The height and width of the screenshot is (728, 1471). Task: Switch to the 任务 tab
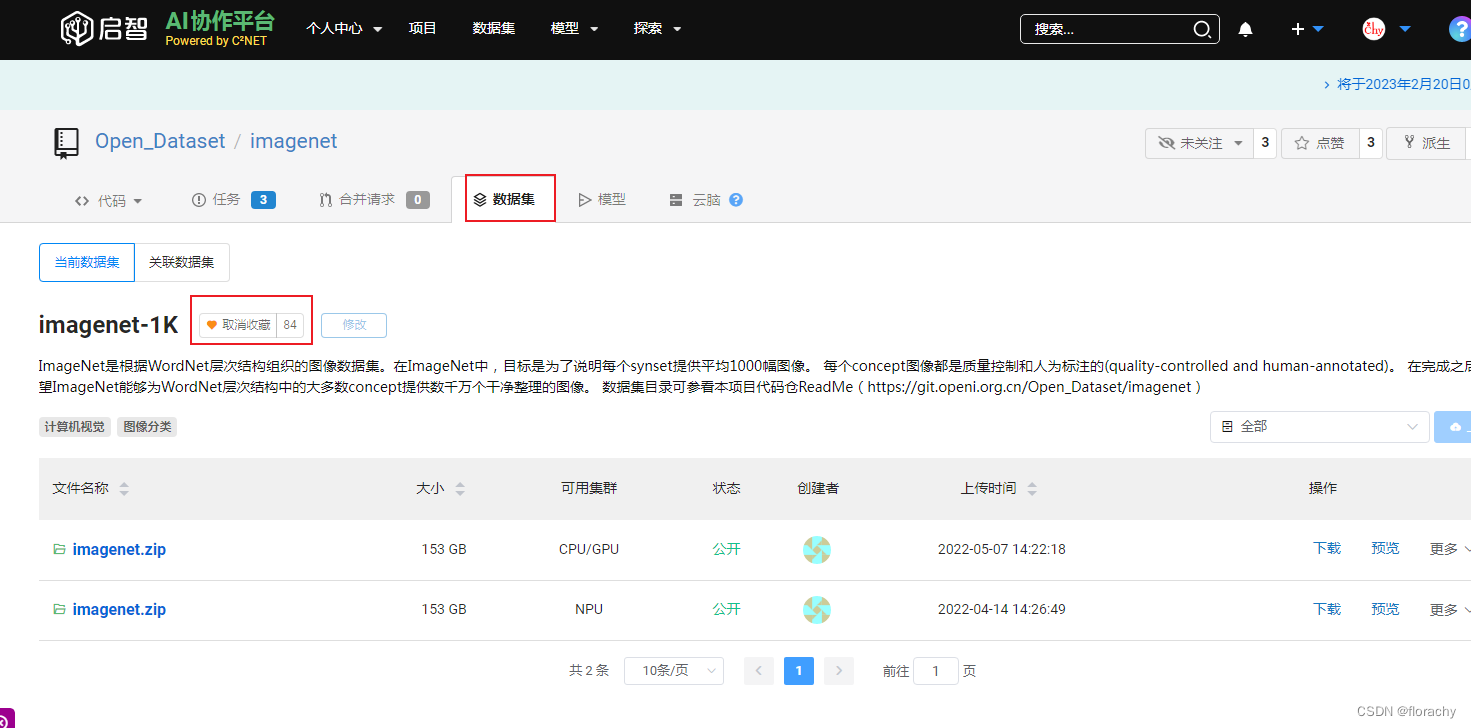pyautogui.click(x=233, y=200)
